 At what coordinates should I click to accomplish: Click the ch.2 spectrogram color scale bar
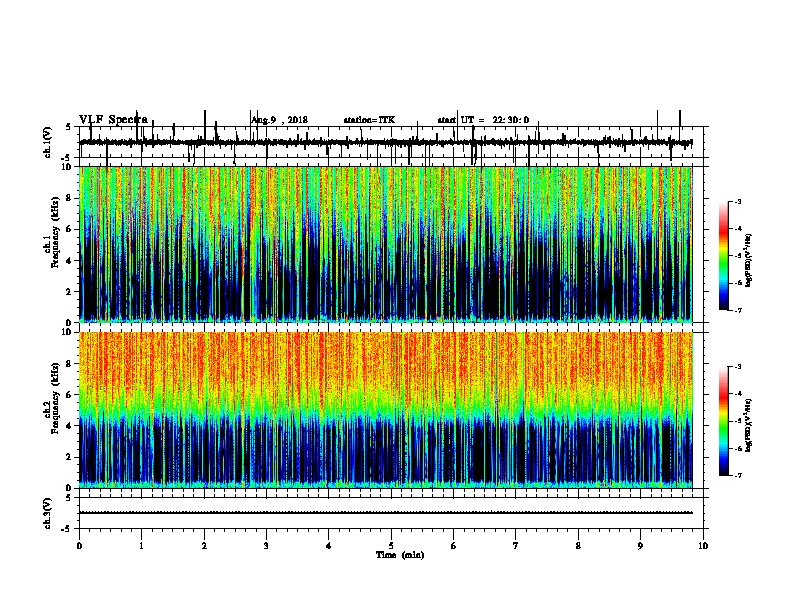point(724,421)
